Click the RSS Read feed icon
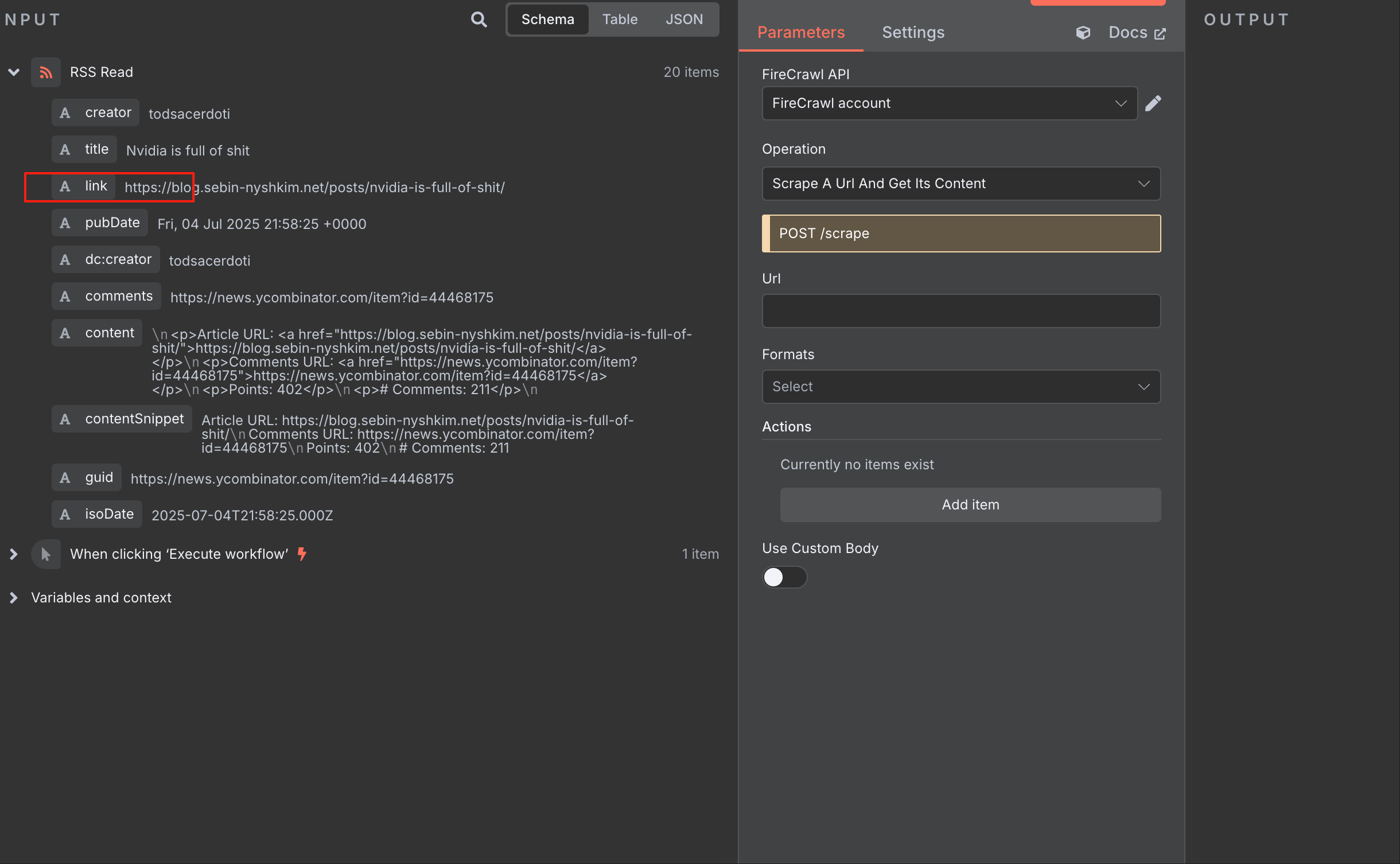This screenshot has width=1400, height=864. point(46,72)
